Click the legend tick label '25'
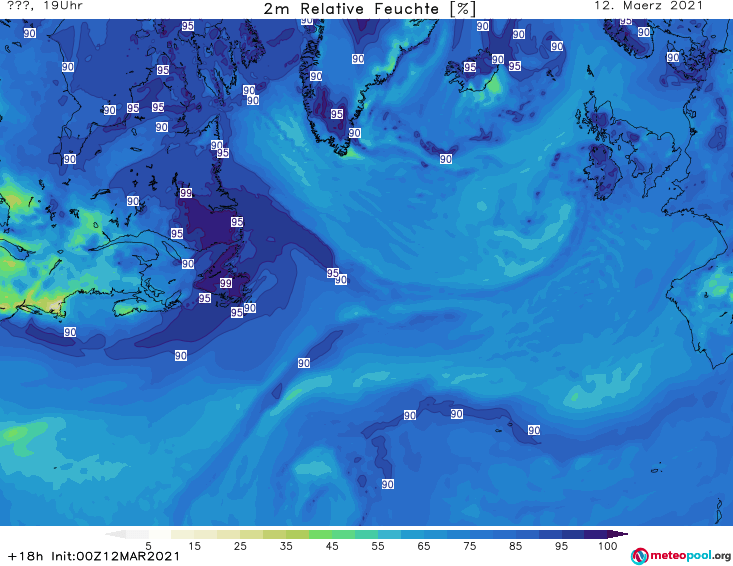The width and height of the screenshot is (733, 566). (240, 546)
